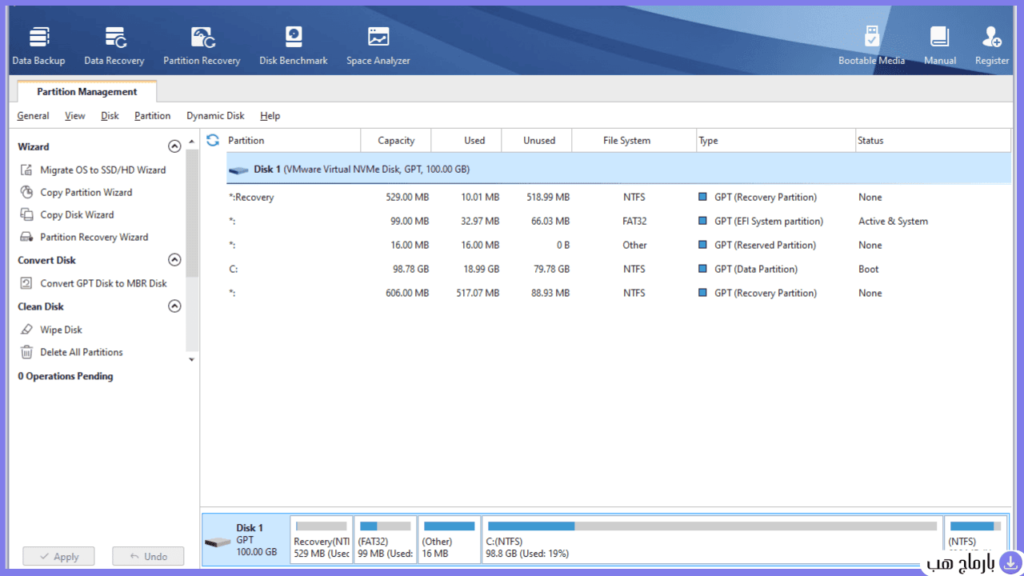Viewport: 1024px width, 576px height.
Task: Click the Disk 1 drive icon in the disk map
Action: click(x=217, y=541)
